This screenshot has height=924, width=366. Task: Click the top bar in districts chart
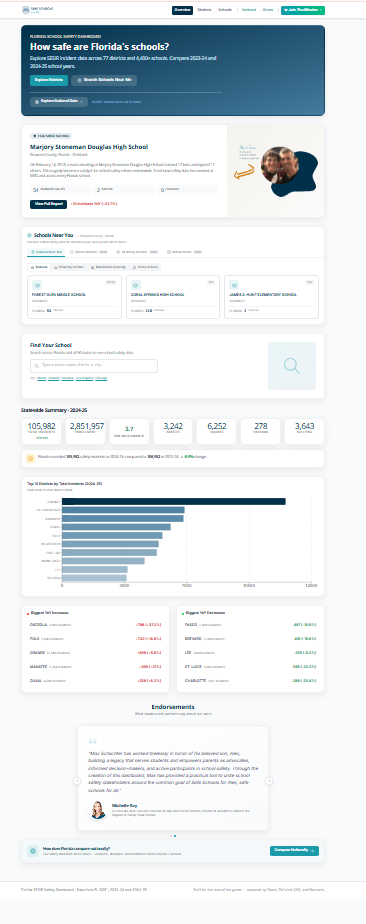click(174, 501)
